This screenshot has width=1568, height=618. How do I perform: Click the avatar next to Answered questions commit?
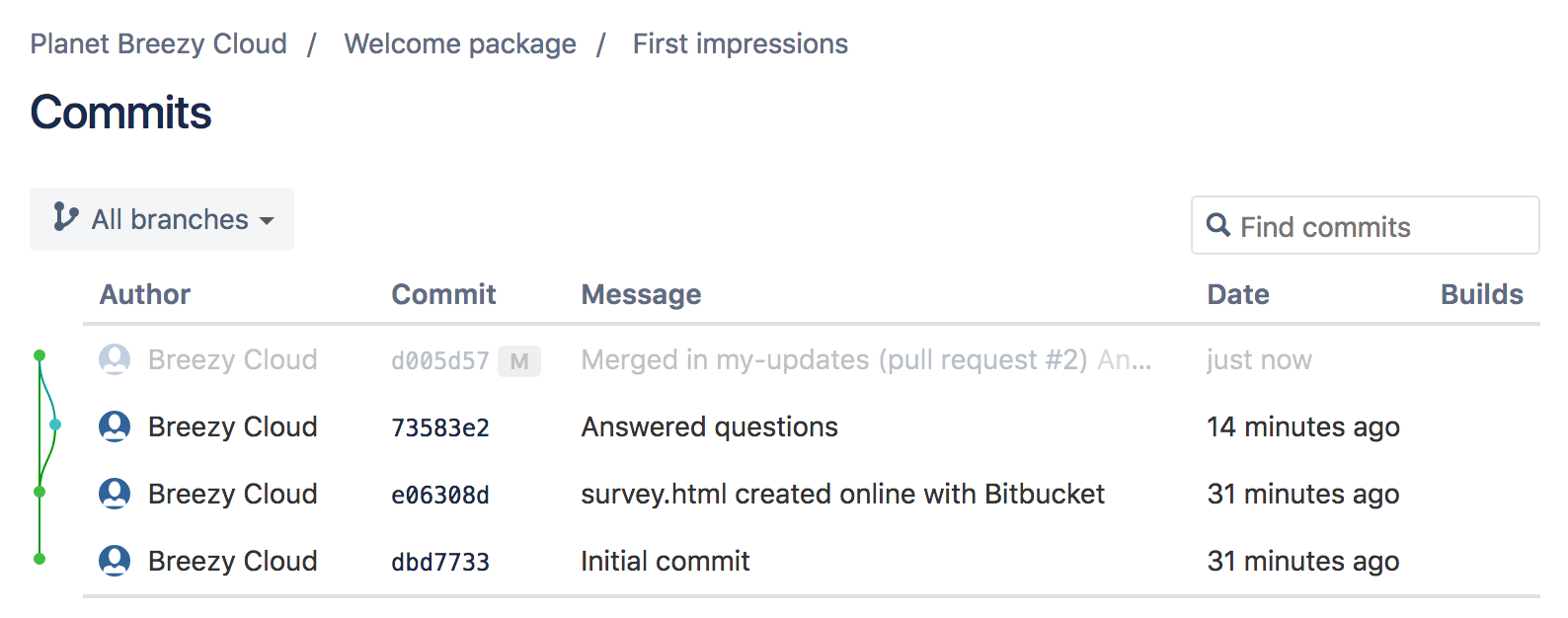tap(115, 426)
